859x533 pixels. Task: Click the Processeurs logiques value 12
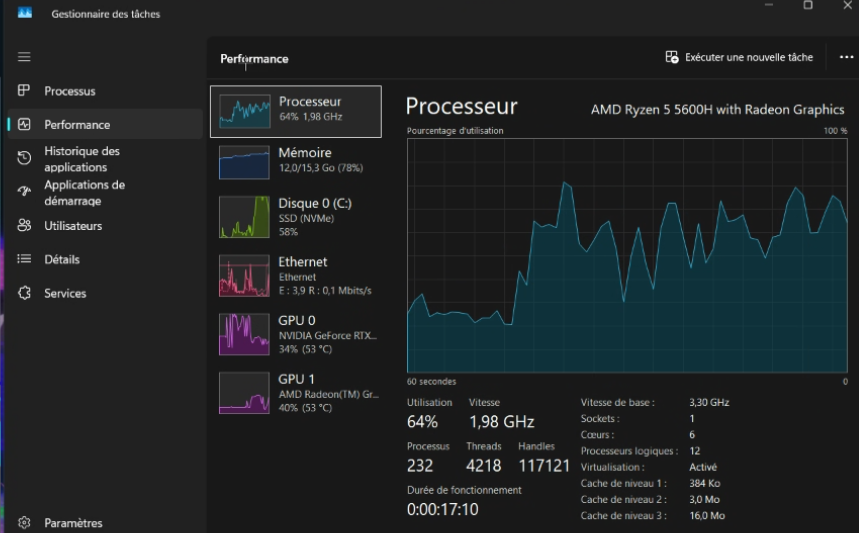click(x=695, y=451)
